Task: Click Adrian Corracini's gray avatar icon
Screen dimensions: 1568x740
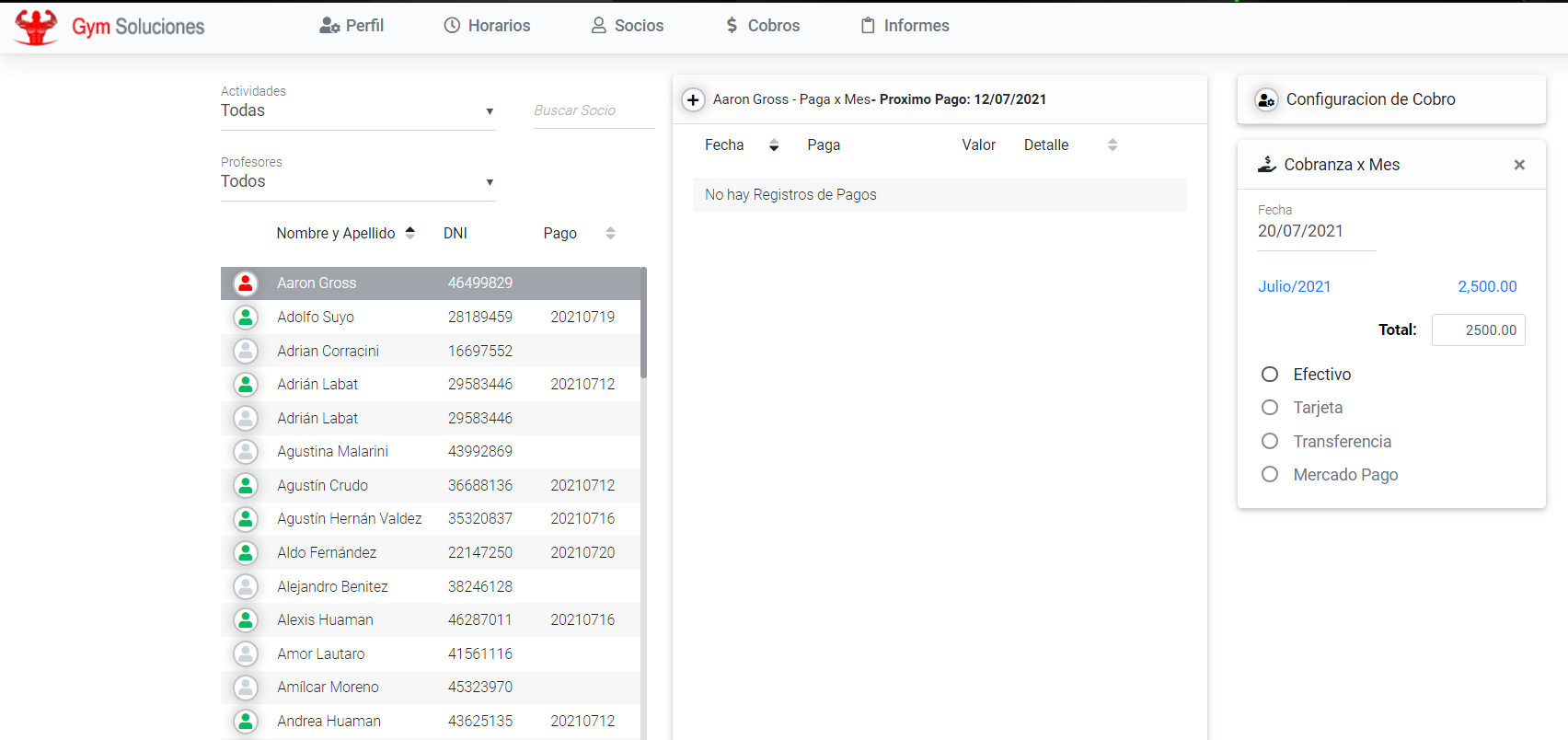Action: 246,351
